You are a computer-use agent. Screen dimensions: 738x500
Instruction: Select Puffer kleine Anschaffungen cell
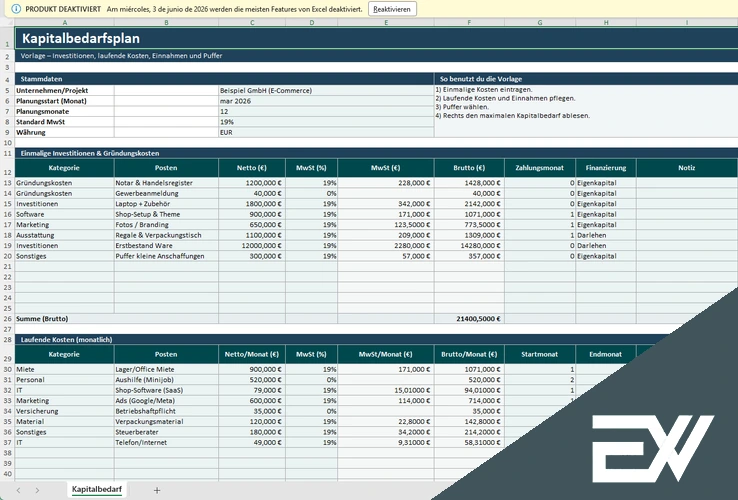pos(166,256)
